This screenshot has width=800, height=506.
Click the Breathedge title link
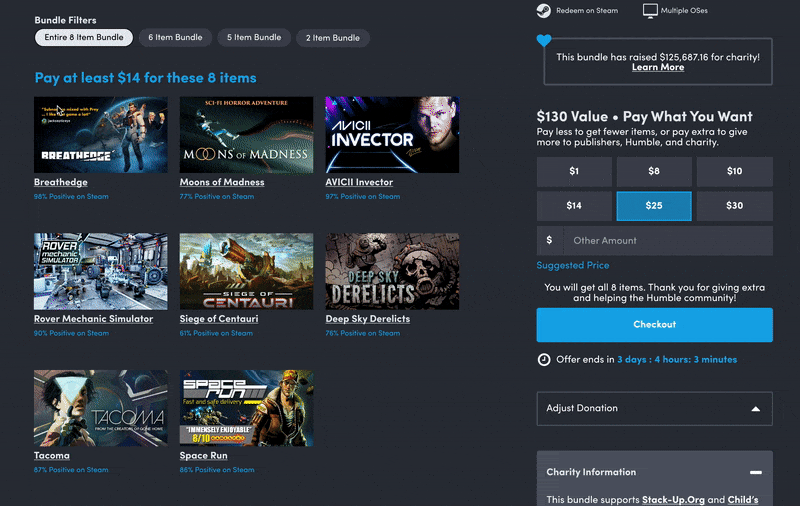click(61, 182)
